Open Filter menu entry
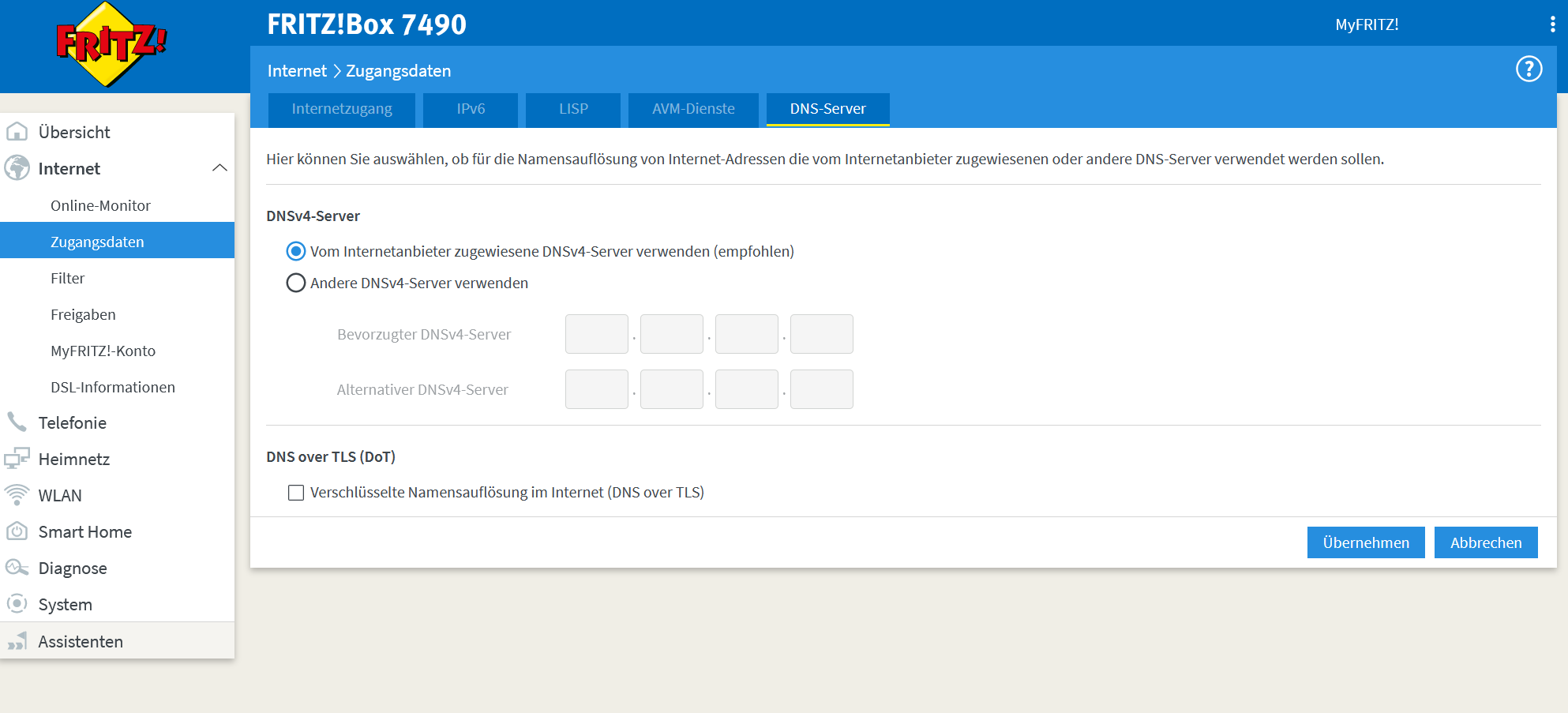The width and height of the screenshot is (1568, 713). (117, 278)
